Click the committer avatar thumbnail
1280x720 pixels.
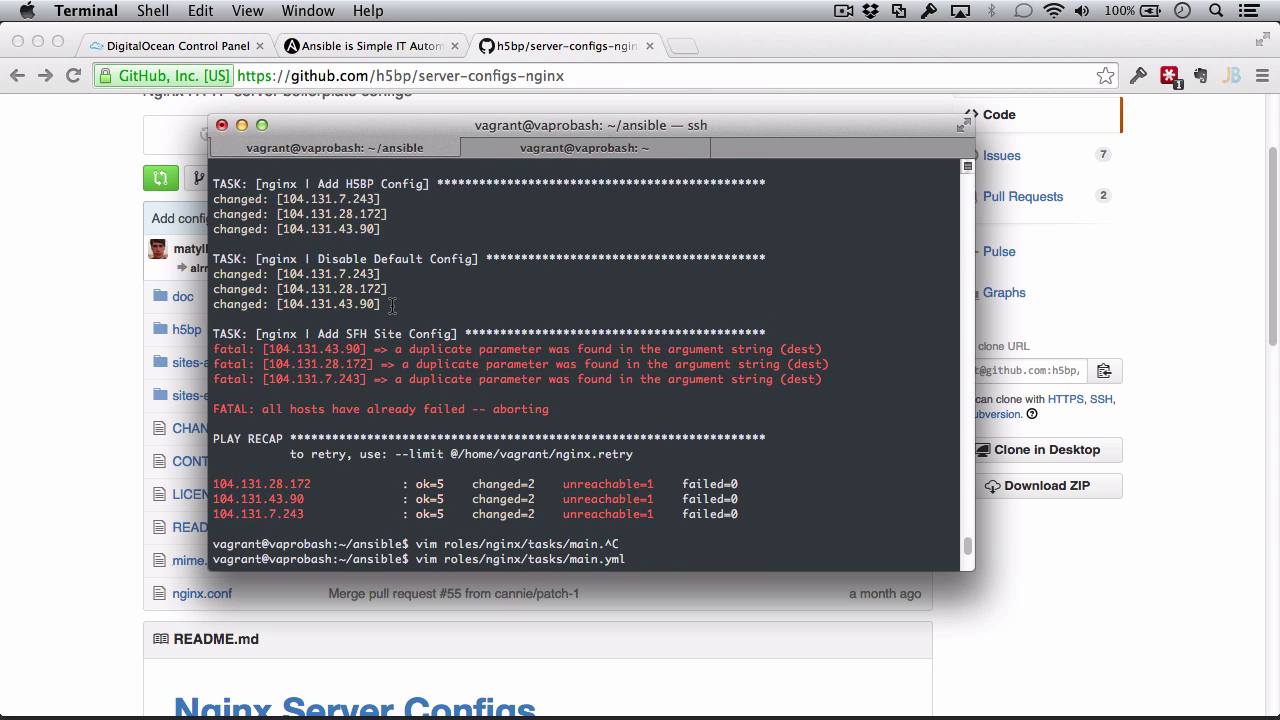pyautogui.click(x=158, y=249)
